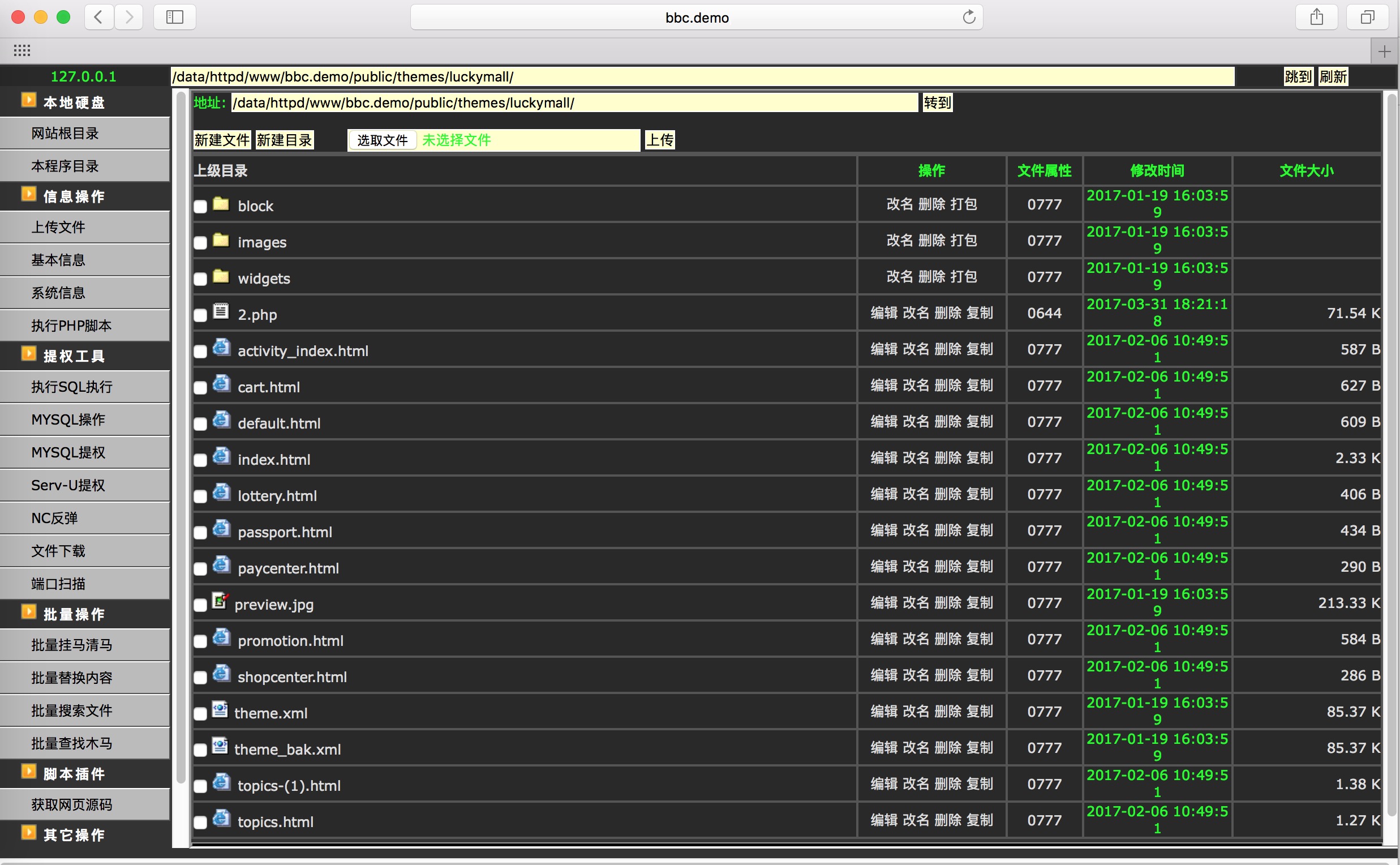Click Safari's sidebar toggle icon
The width and height of the screenshot is (1400, 865).
pos(174,17)
